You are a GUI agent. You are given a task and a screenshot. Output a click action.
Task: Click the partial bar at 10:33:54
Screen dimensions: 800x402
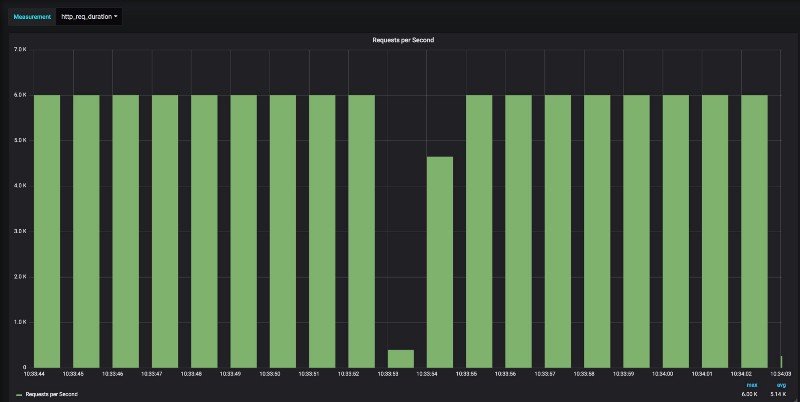coord(440,262)
